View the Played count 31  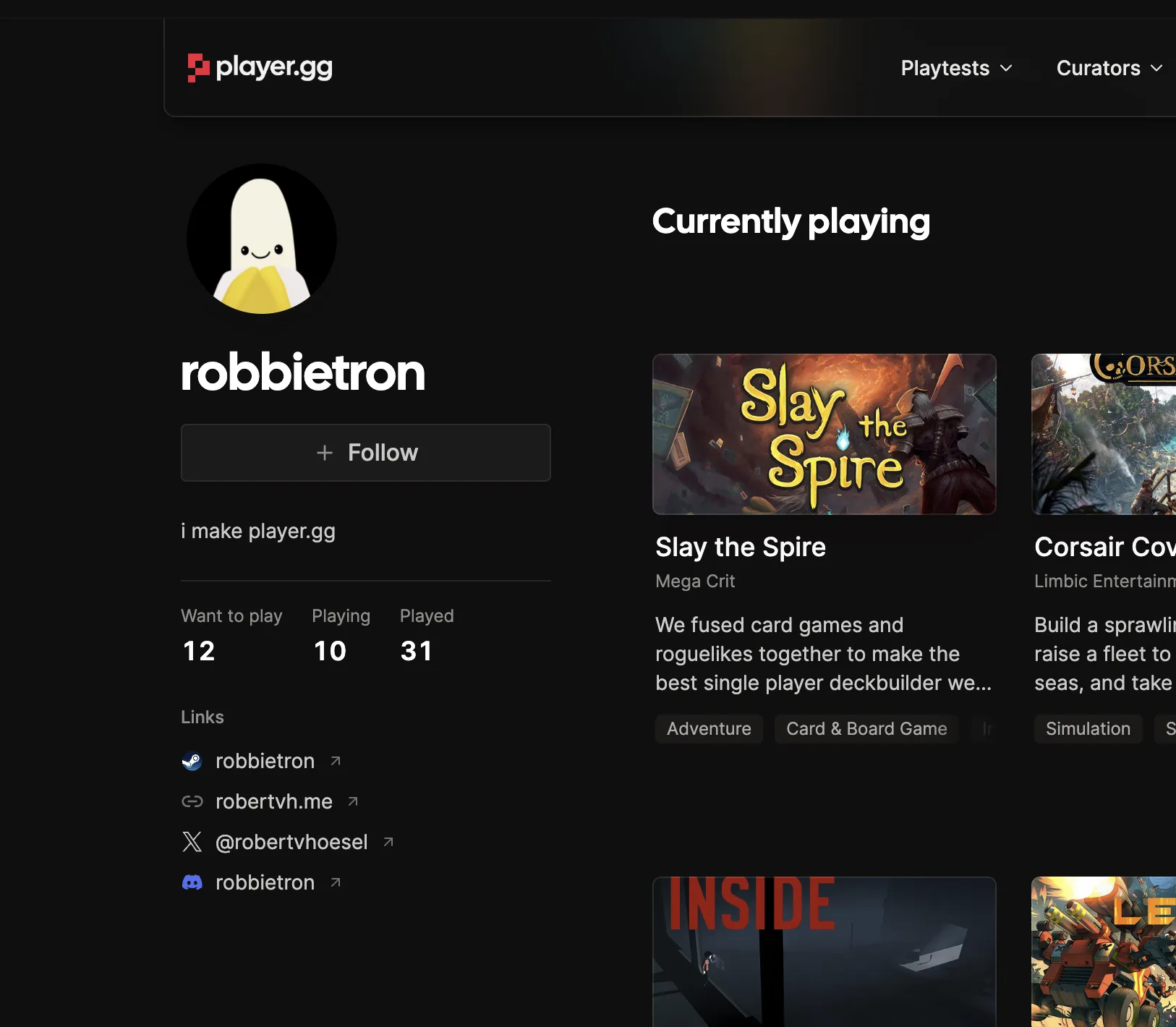[x=417, y=651]
